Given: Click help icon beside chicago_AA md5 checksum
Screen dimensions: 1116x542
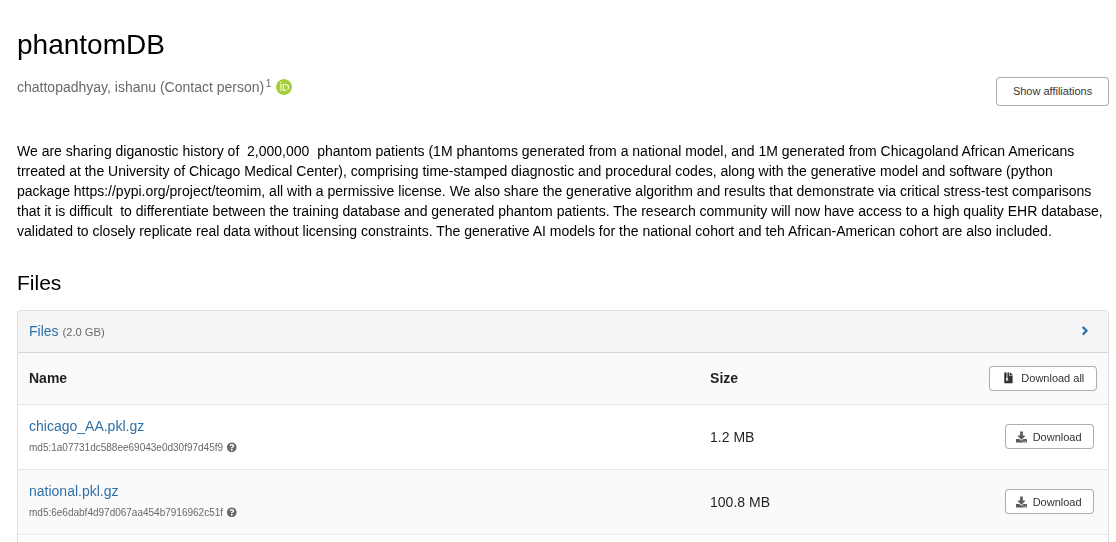Looking at the screenshot, I should coord(232,448).
